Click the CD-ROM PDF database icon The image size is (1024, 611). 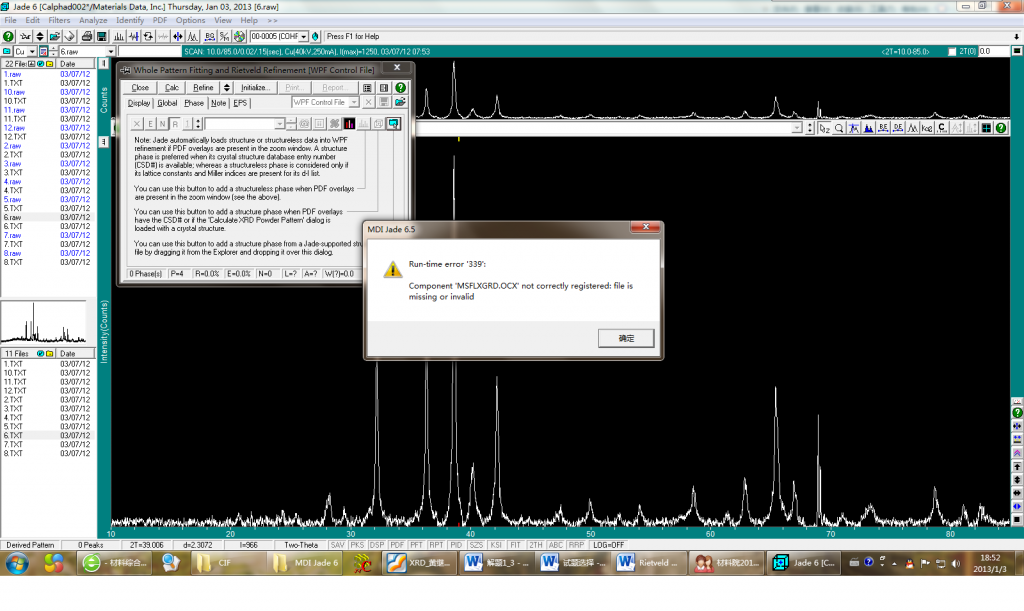click(x=240, y=37)
